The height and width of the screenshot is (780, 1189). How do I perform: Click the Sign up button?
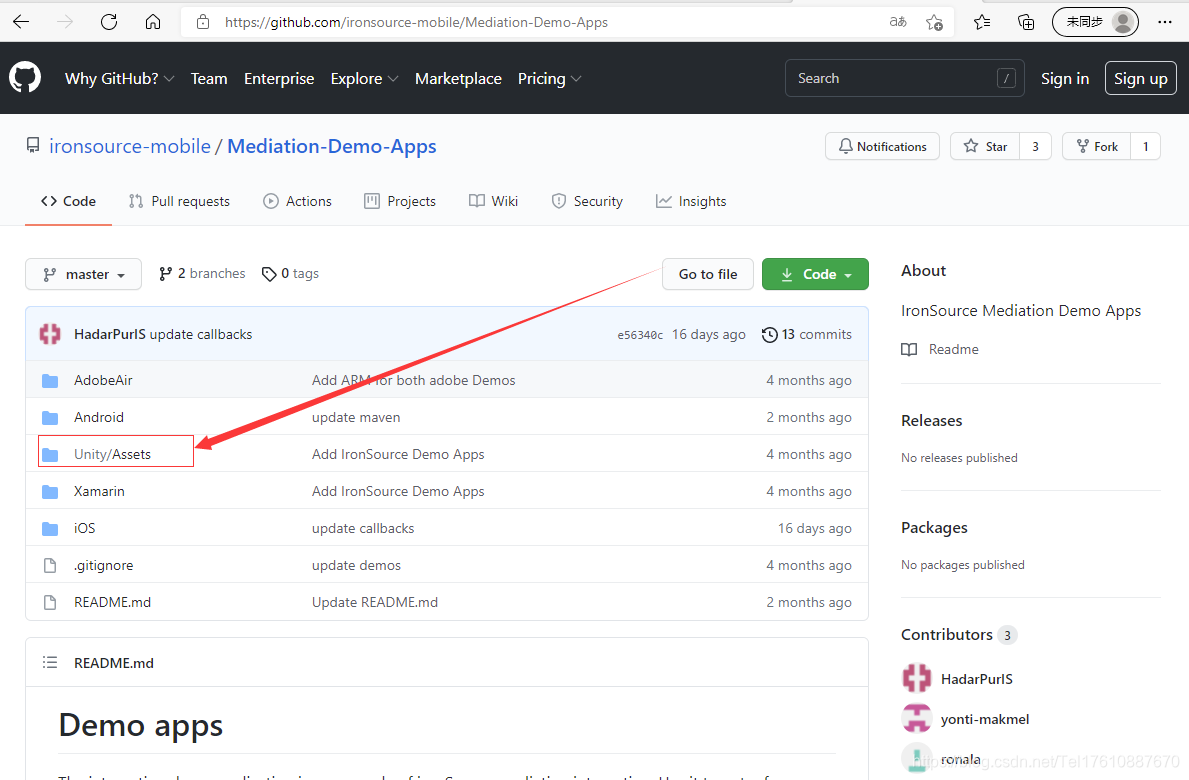click(x=1140, y=79)
